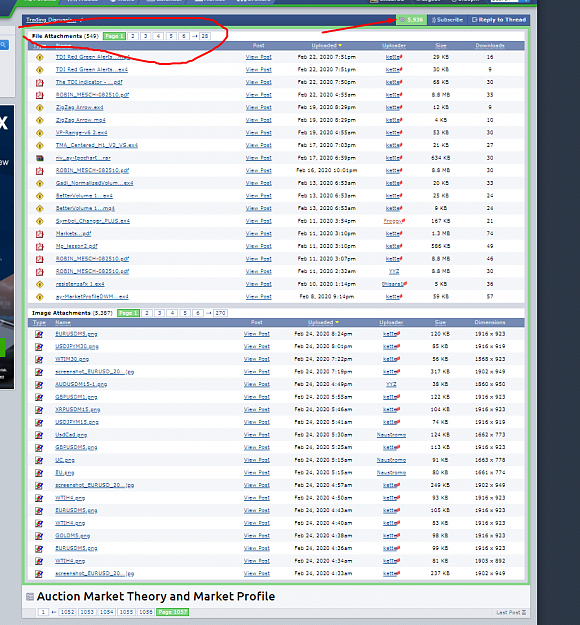Sort file attachments by Size column

click(x=441, y=45)
